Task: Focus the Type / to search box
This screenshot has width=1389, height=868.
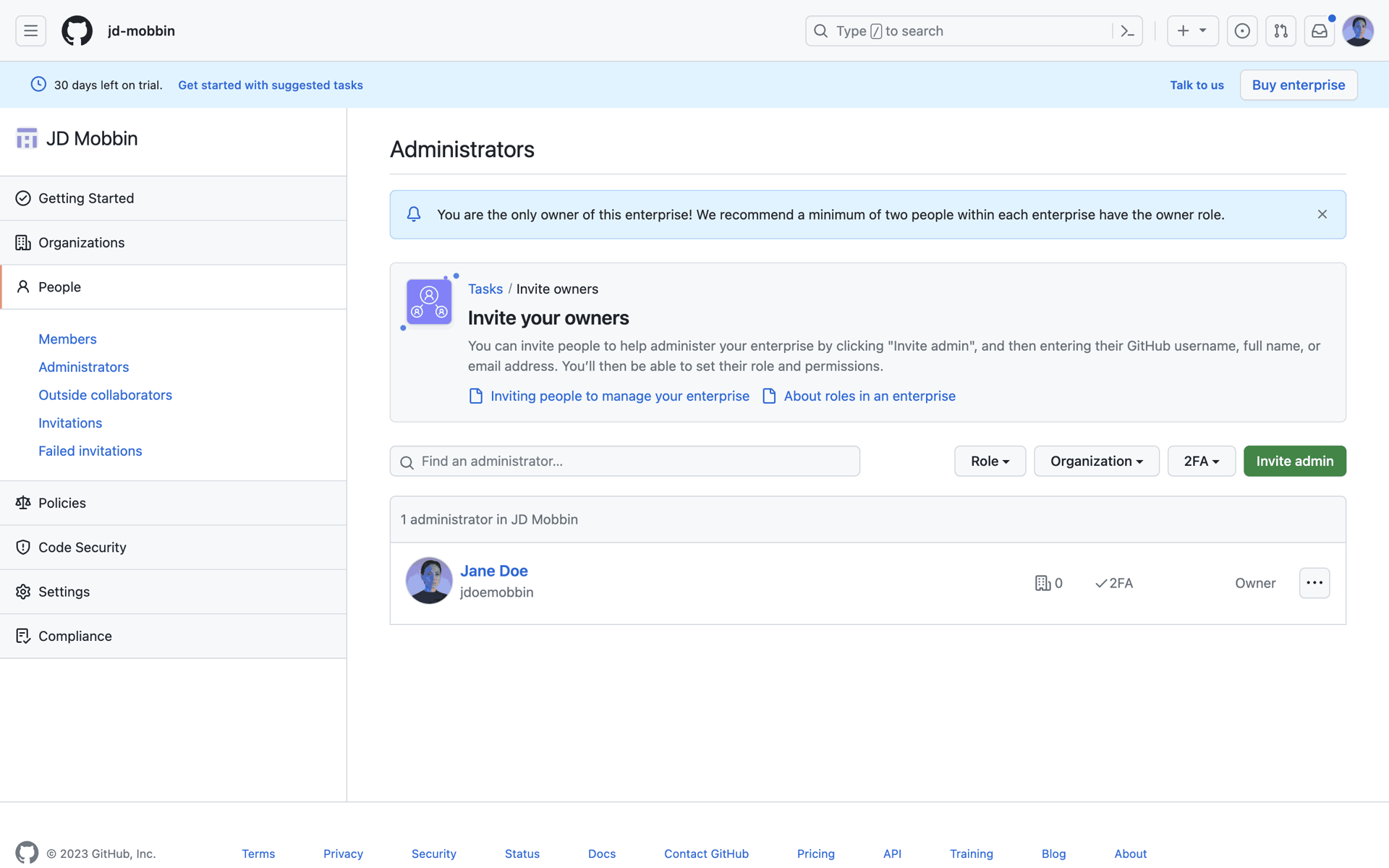Action: tap(959, 31)
